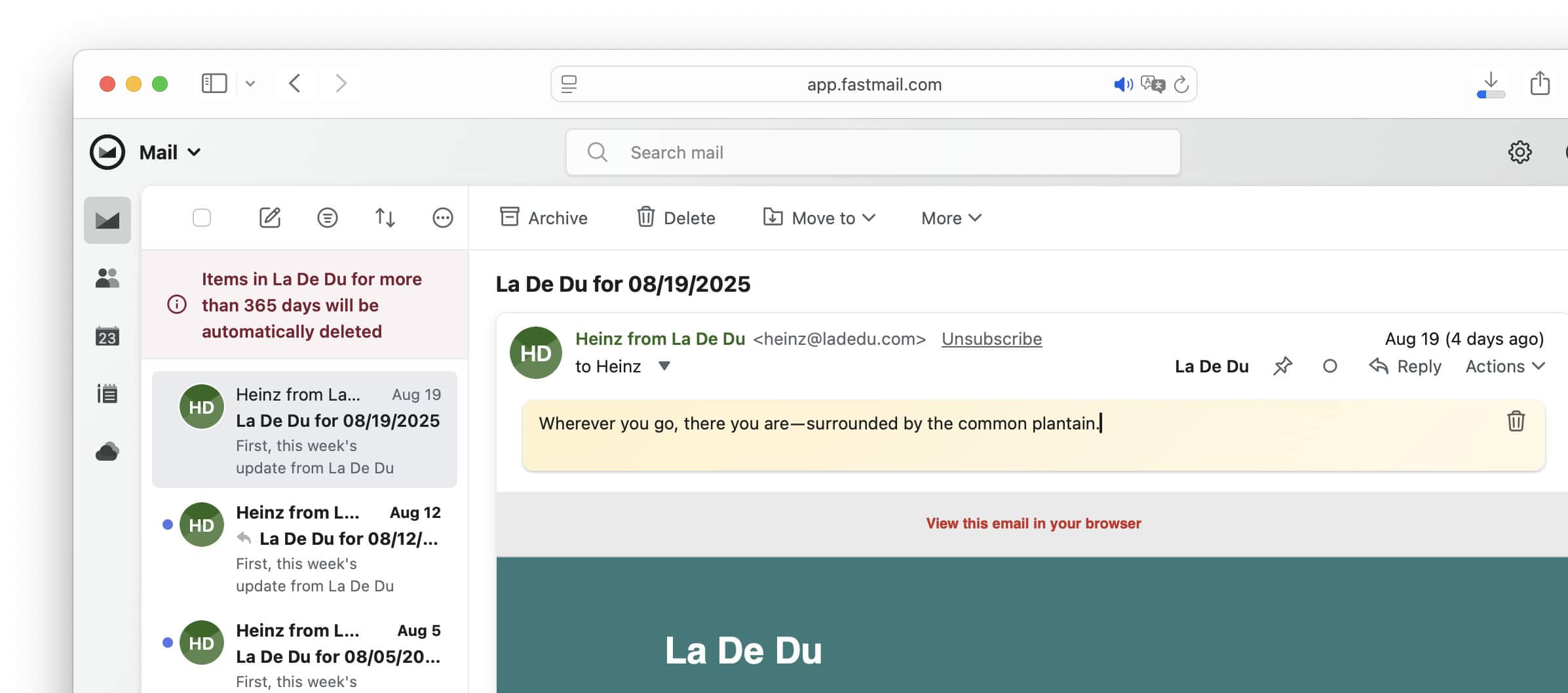The image size is (1568, 693).
Task: Toggle the unread circle for this message
Action: click(x=1329, y=366)
